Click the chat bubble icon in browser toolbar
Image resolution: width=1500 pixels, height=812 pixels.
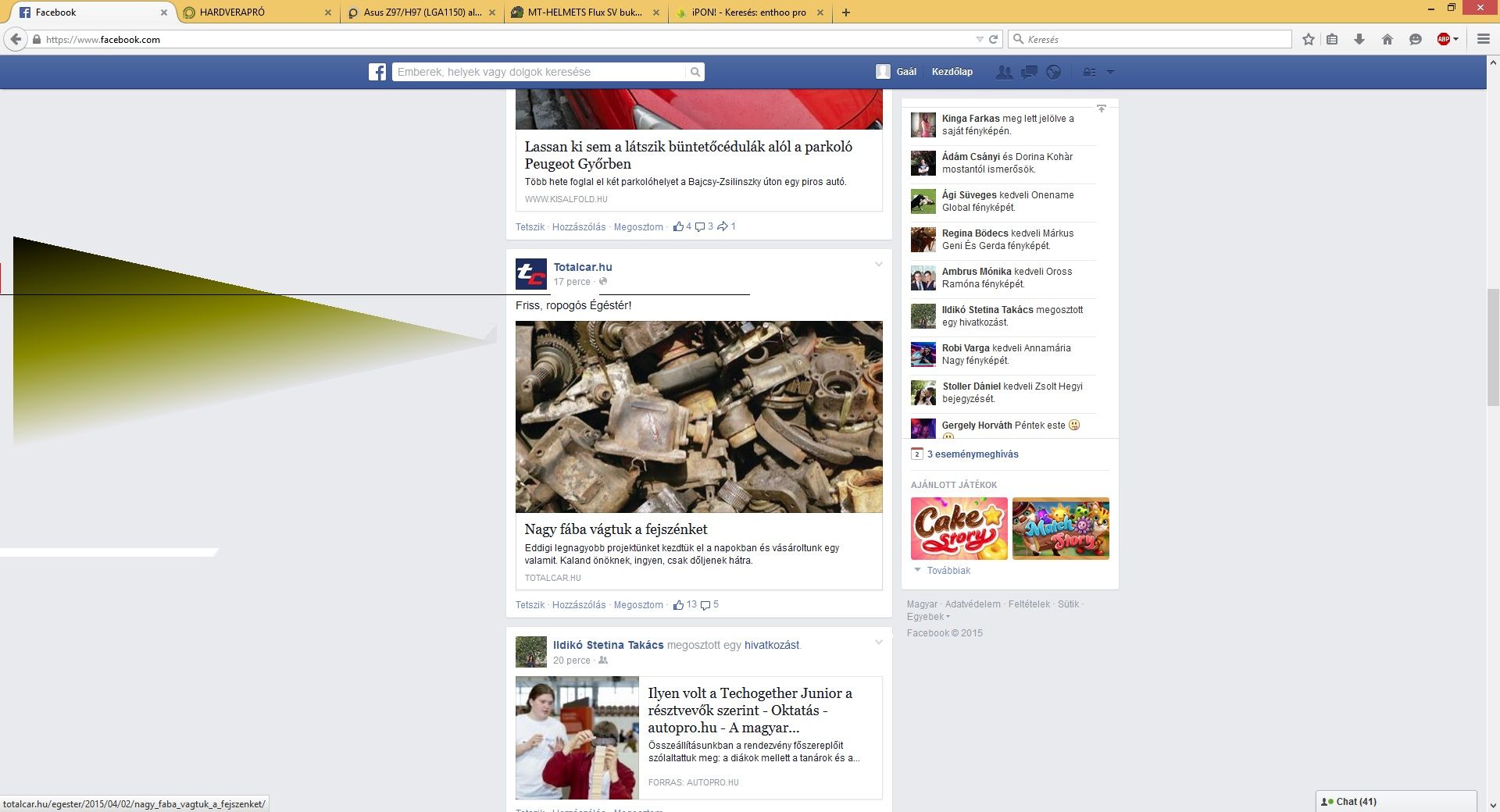1415,39
